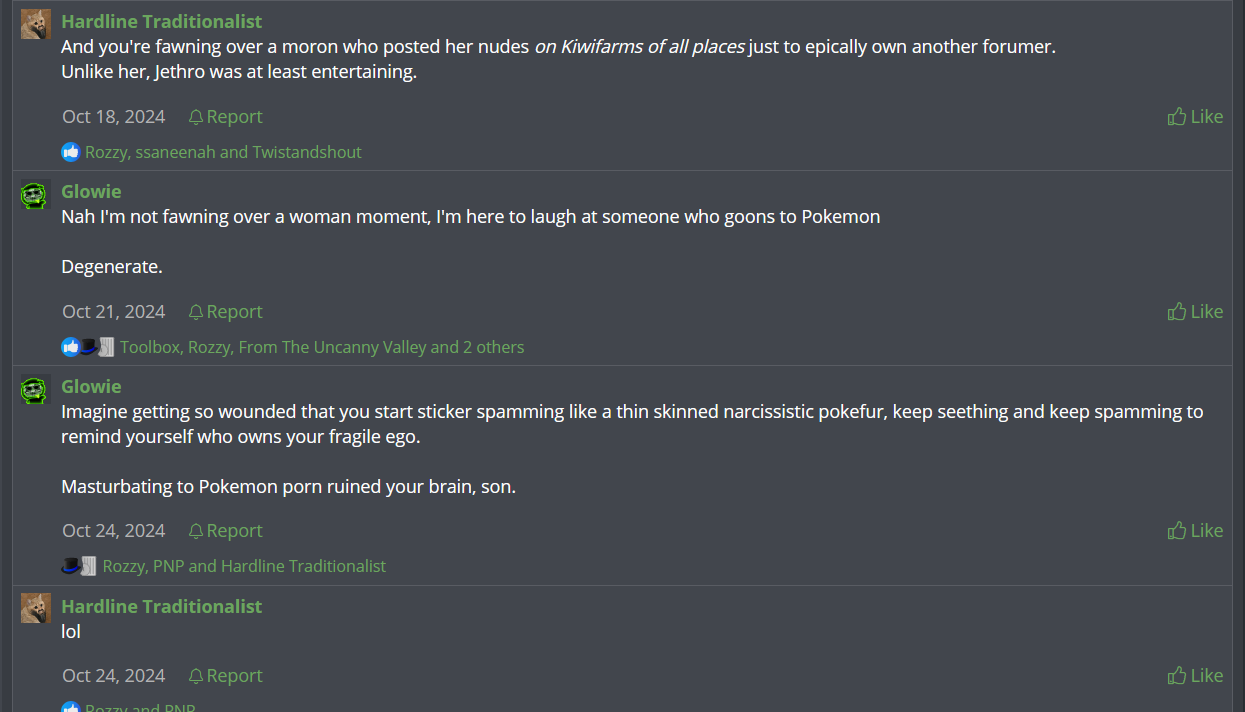Click Glowie's avatar on Oct 21 comment
The height and width of the screenshot is (712, 1245).
tap(36, 194)
